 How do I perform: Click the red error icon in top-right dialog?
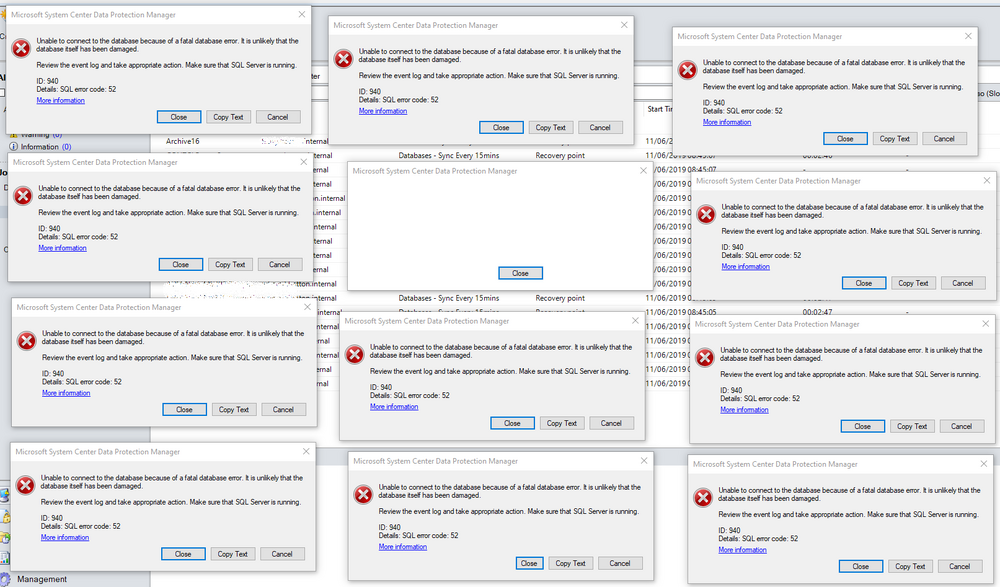688,70
